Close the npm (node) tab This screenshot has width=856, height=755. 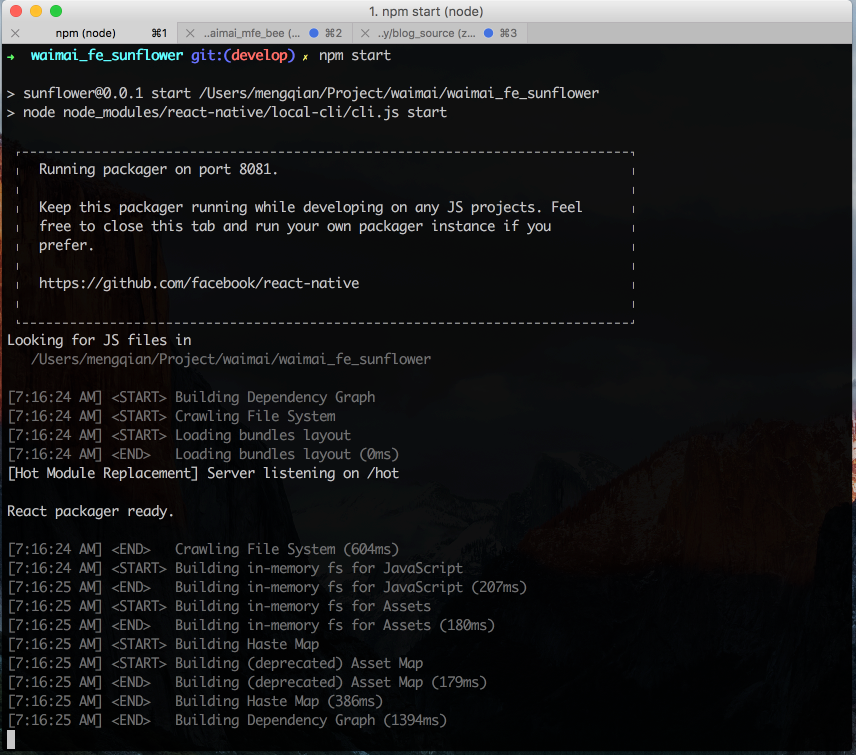pos(14,33)
